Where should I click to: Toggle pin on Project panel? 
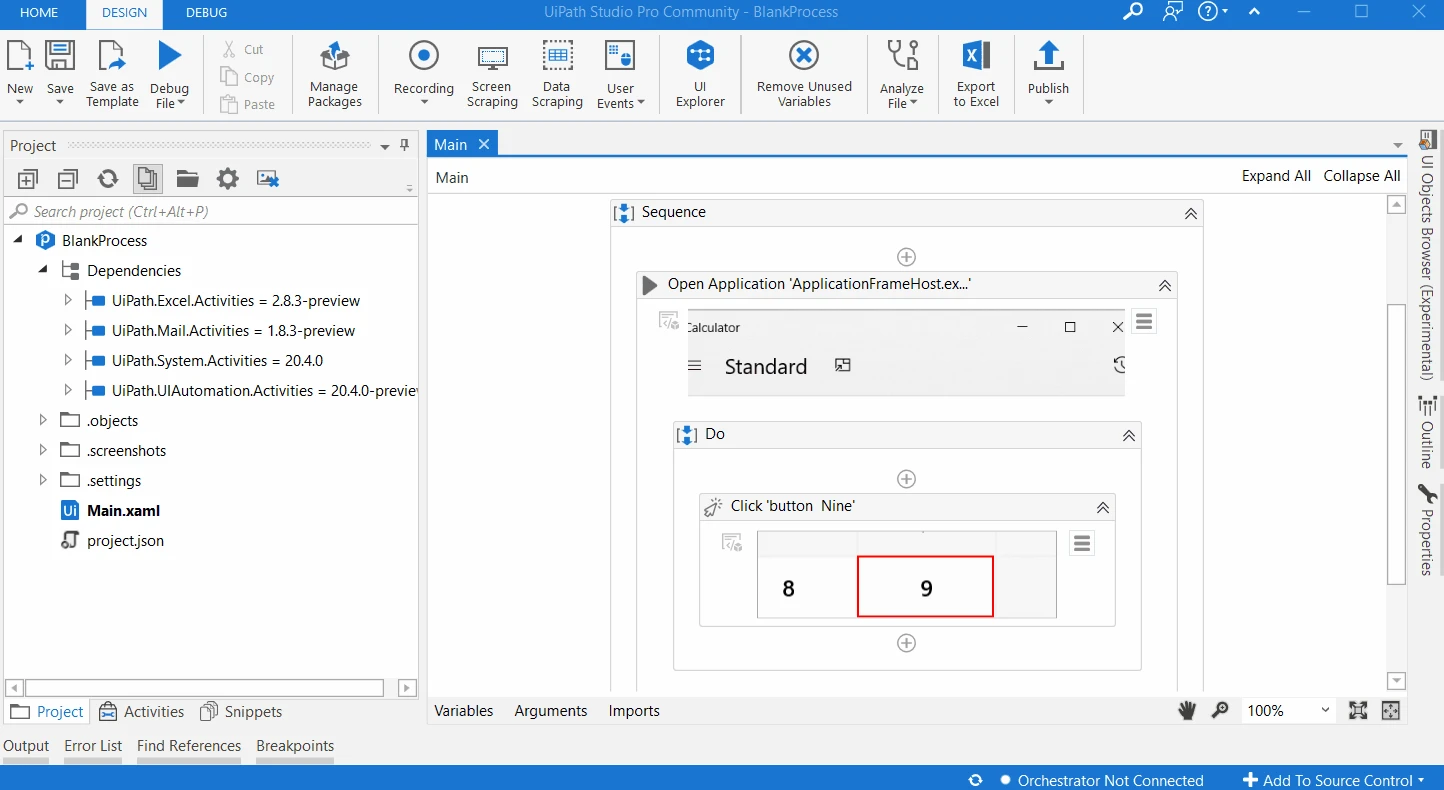tap(405, 145)
